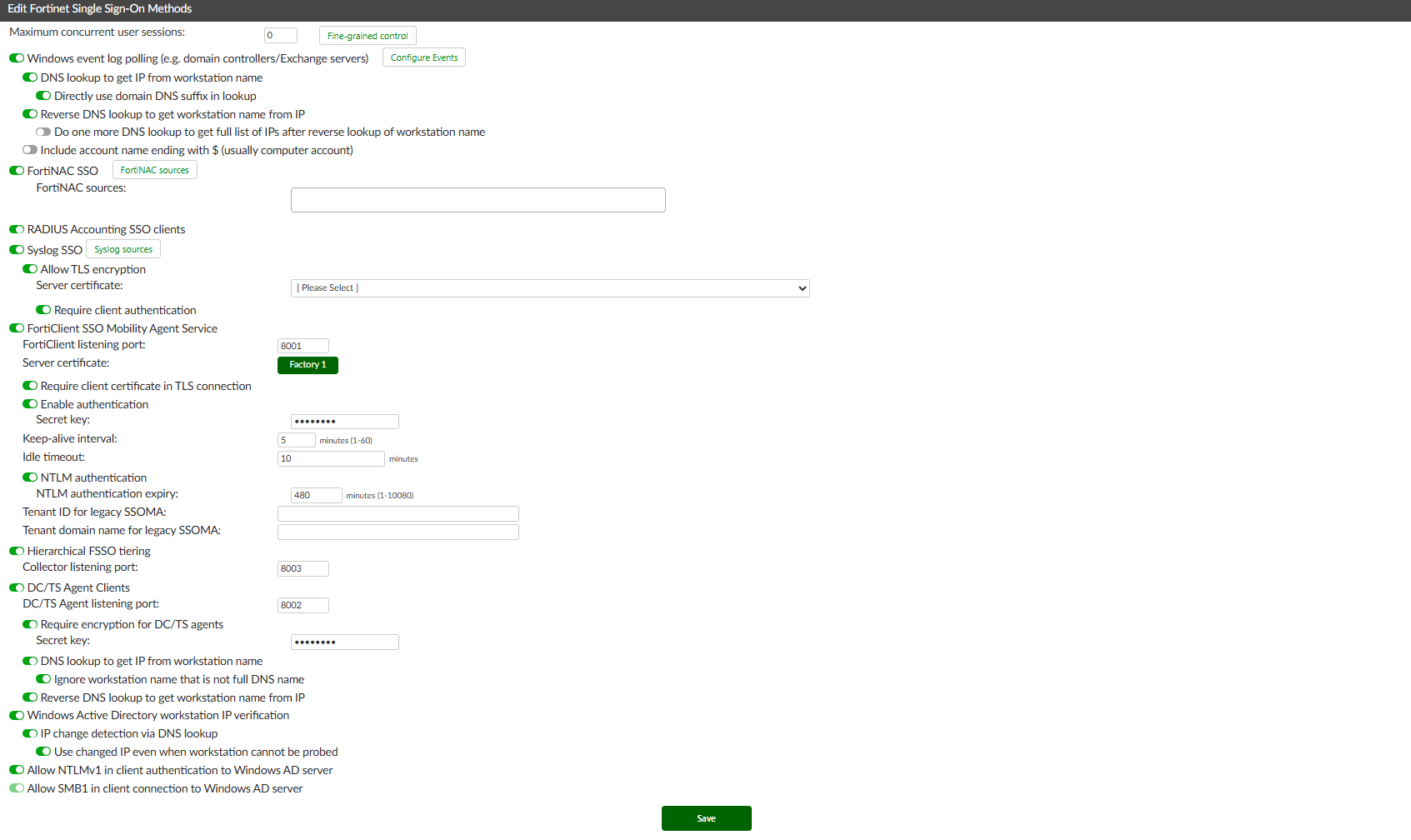This screenshot has height=840, width=1411.
Task: Click Idle timeout field
Action: point(331,458)
